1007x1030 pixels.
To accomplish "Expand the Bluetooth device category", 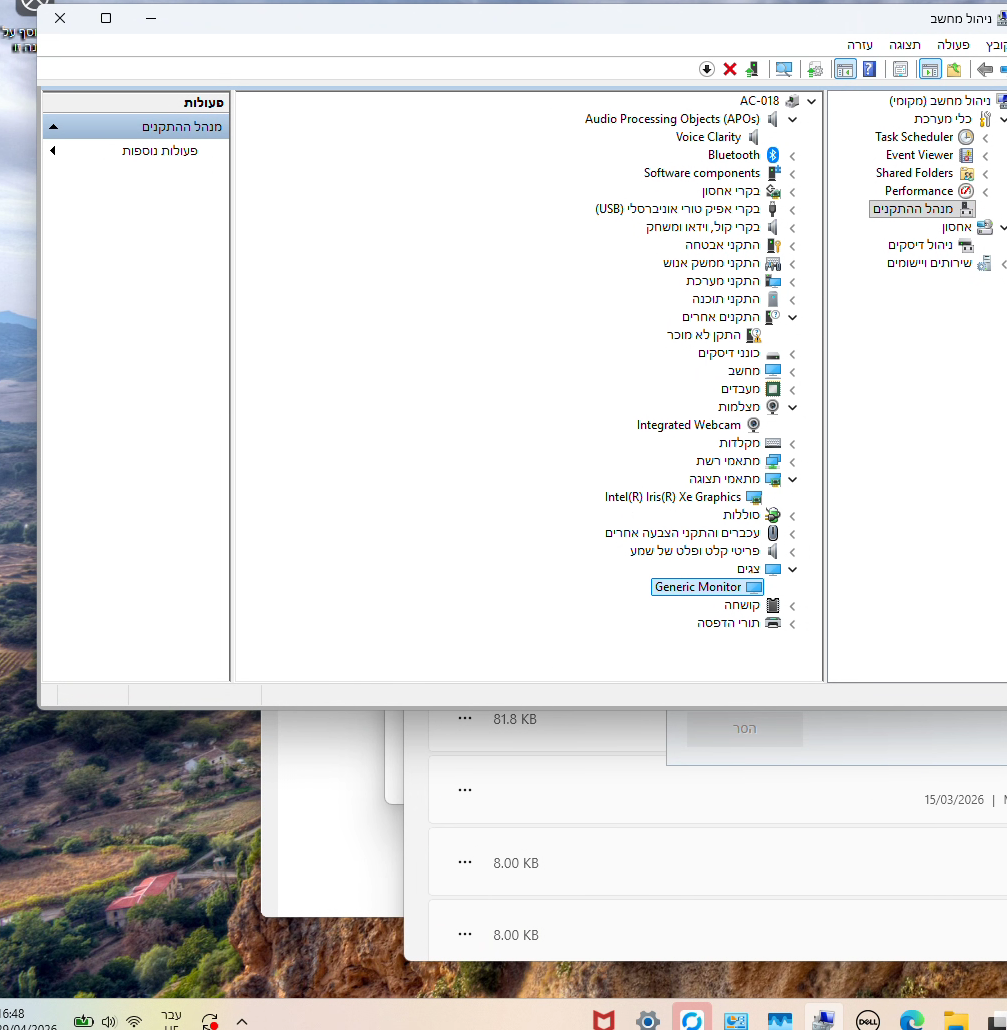I will click(x=792, y=156).
